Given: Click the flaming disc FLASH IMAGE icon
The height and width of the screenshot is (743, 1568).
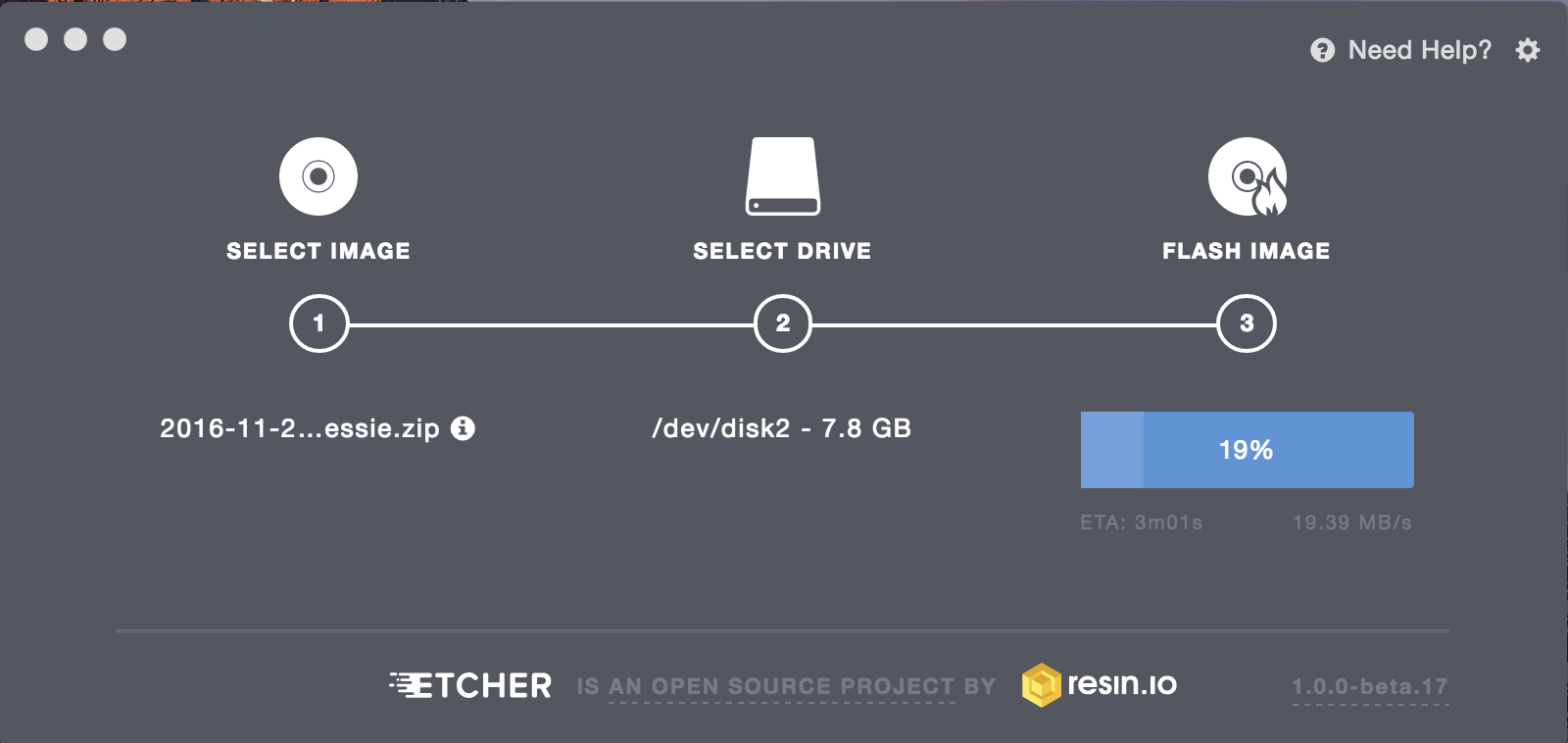Looking at the screenshot, I should tap(1246, 176).
